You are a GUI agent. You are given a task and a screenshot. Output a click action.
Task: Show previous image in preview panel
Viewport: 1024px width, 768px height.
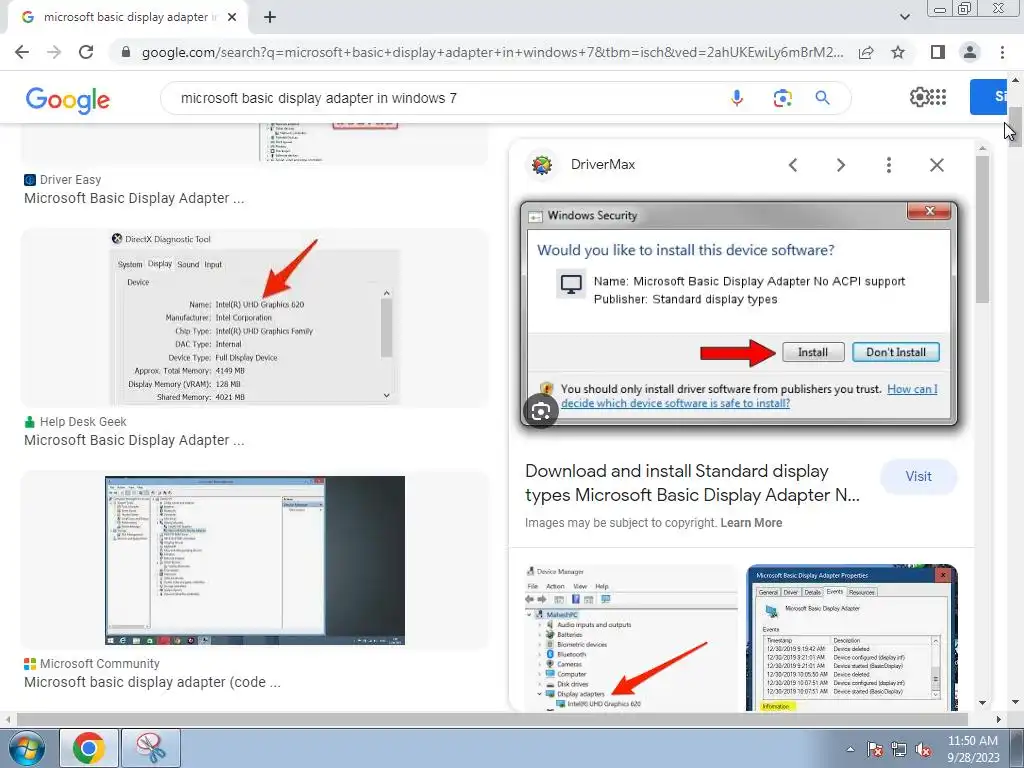tap(793, 165)
